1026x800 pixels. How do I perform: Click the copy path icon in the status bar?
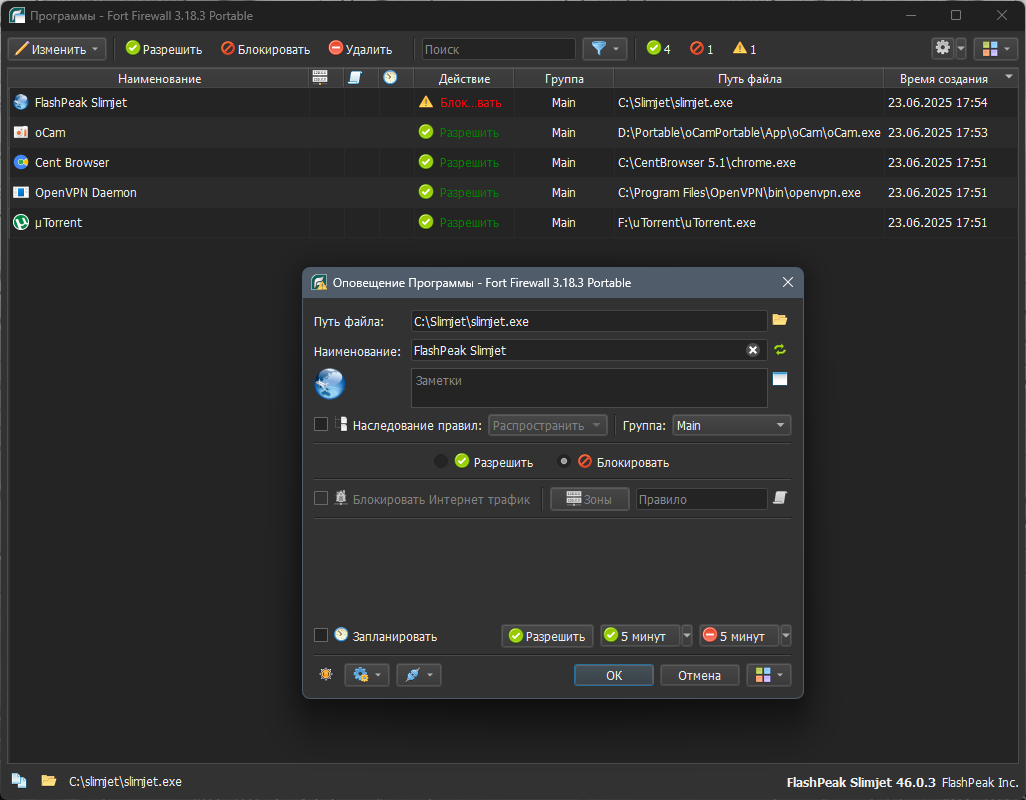tap(19, 781)
